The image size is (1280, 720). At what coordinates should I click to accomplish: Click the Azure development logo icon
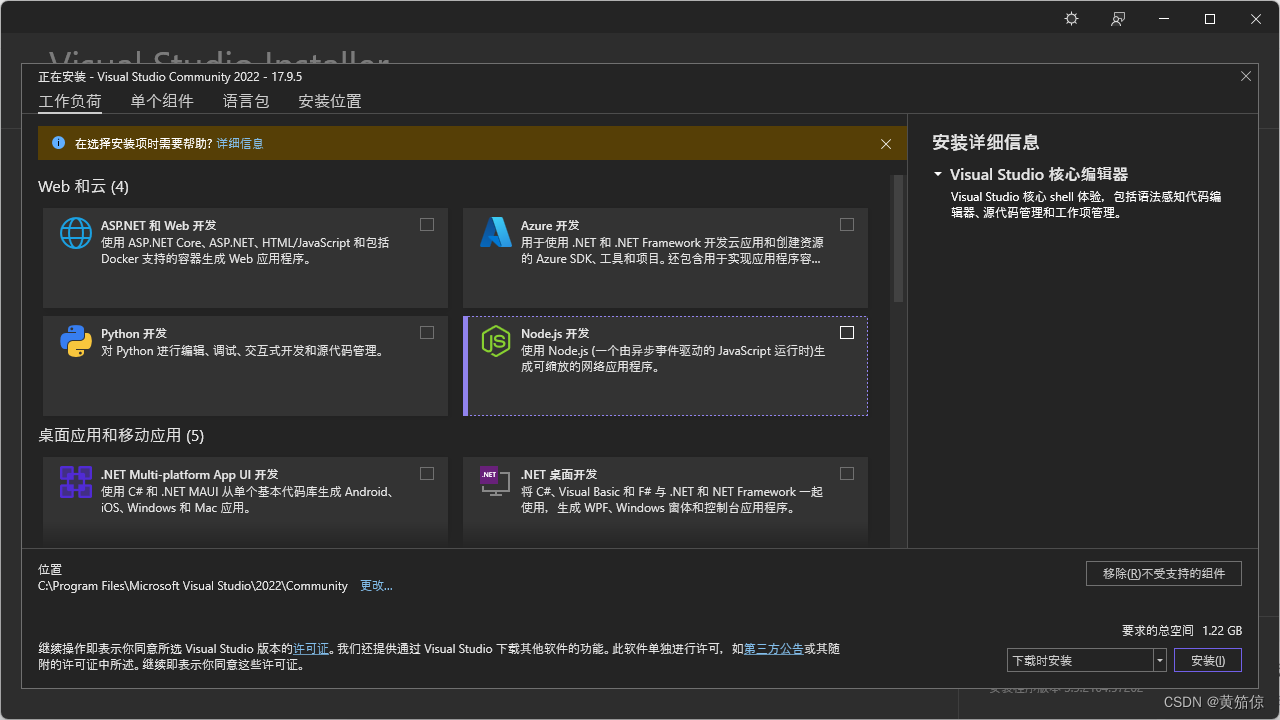pyautogui.click(x=496, y=232)
